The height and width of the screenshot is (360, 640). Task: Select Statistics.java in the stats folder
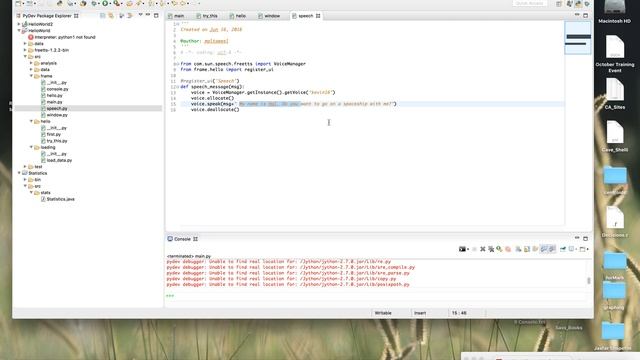[58, 199]
